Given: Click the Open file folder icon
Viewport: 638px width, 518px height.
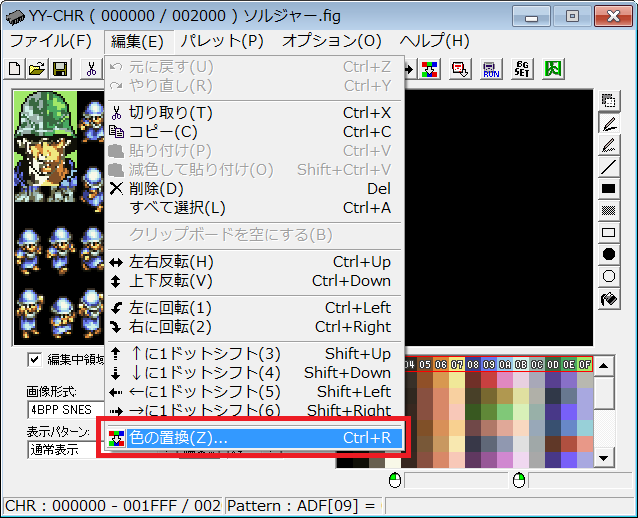Looking at the screenshot, I should click(x=37, y=69).
